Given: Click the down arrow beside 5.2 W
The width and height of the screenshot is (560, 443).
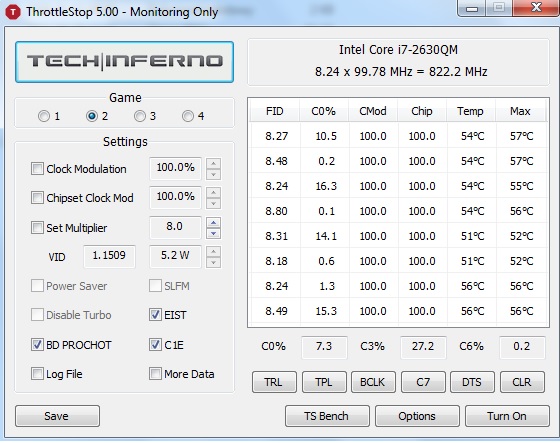Looking at the screenshot, I should pyautogui.click(x=214, y=262).
